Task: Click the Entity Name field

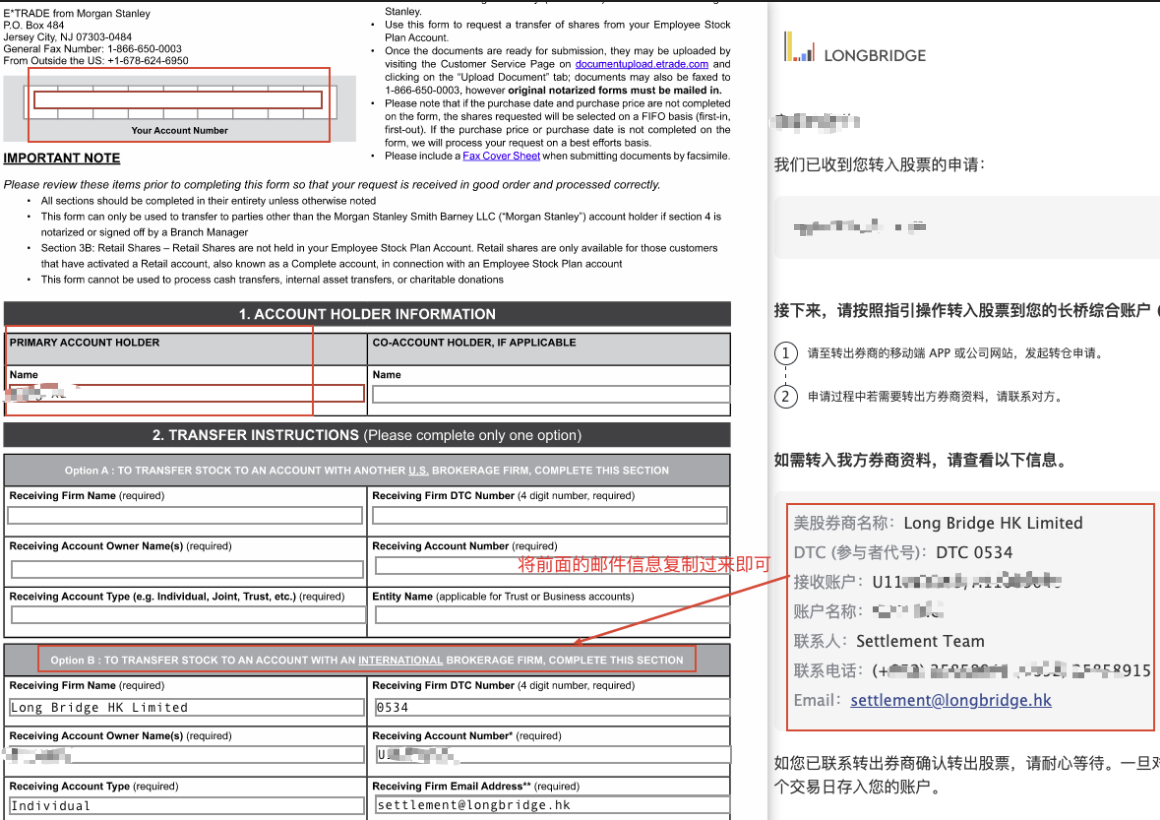Action: click(x=552, y=615)
